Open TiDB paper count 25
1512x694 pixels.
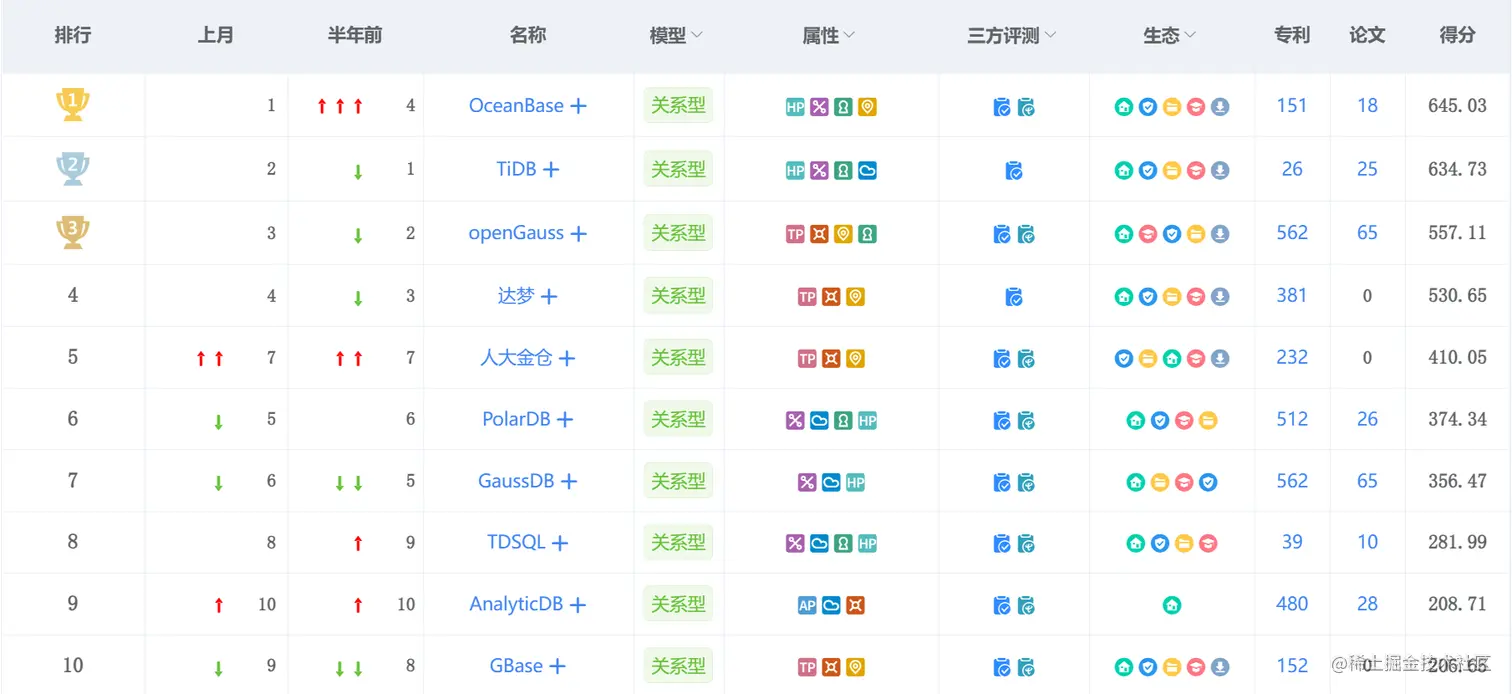tap(1367, 170)
